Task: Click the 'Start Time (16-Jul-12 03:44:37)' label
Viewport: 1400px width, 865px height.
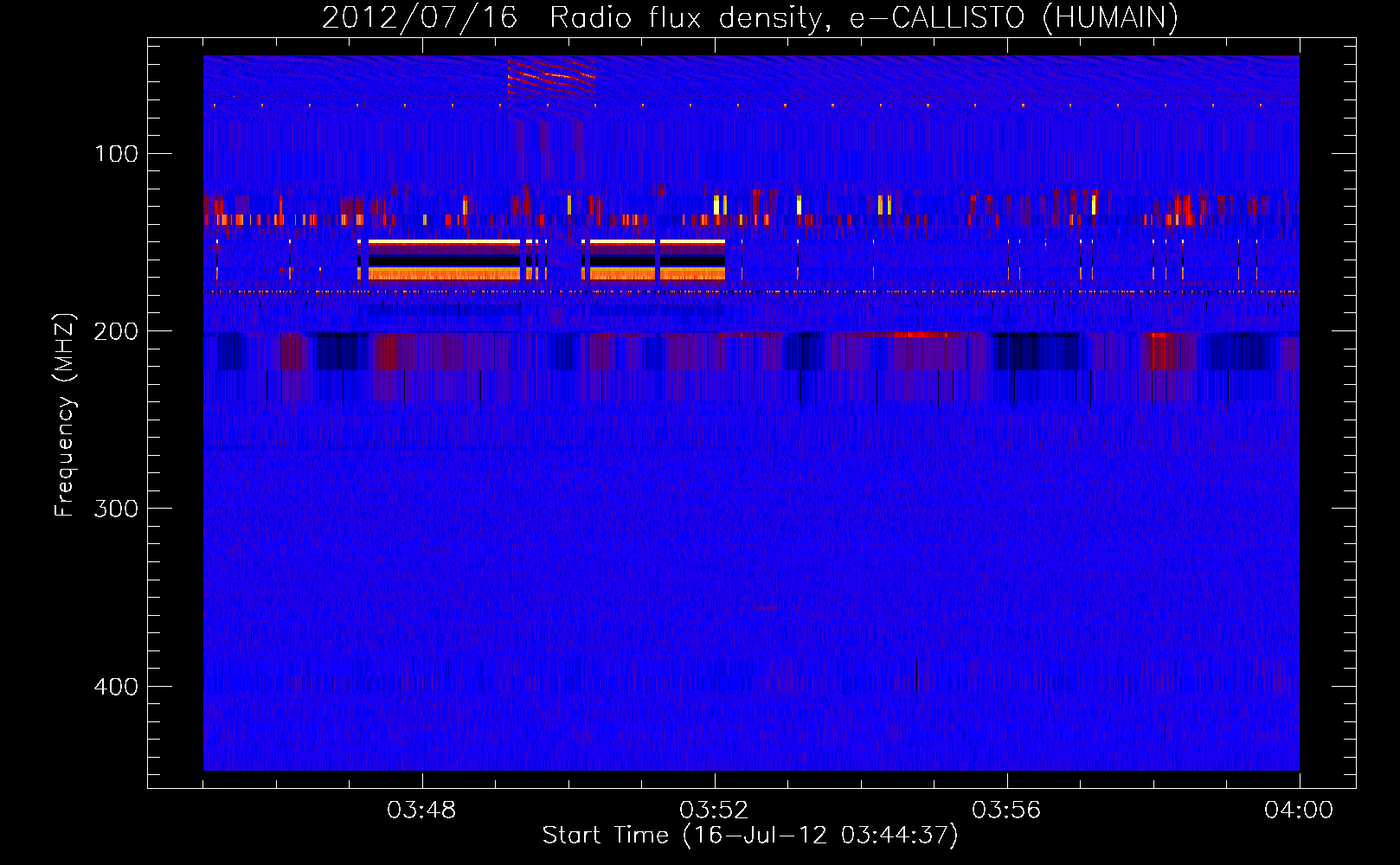Action: [750, 836]
